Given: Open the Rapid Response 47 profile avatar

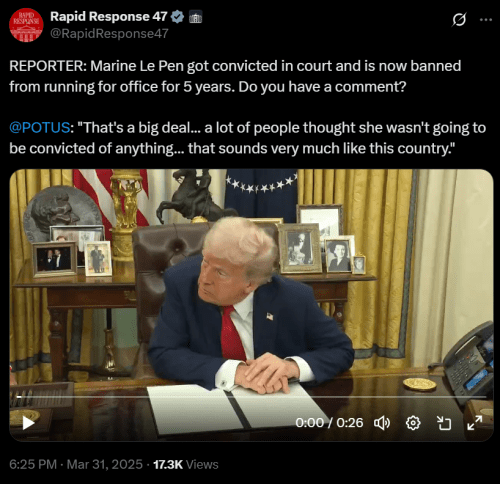Looking at the screenshot, I should pyautogui.click(x=26, y=25).
